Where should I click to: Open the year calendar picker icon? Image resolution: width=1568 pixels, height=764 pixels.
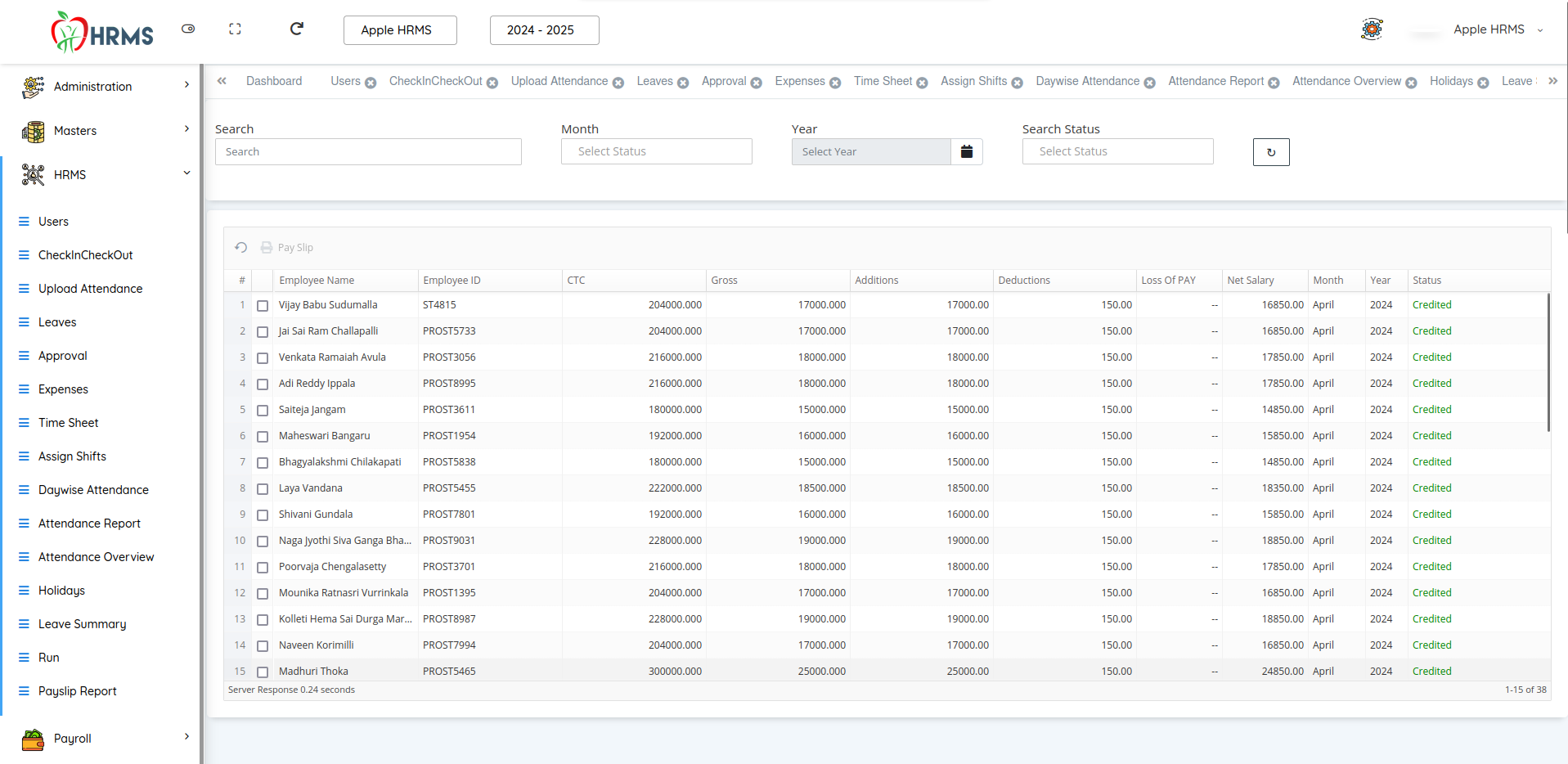(967, 152)
